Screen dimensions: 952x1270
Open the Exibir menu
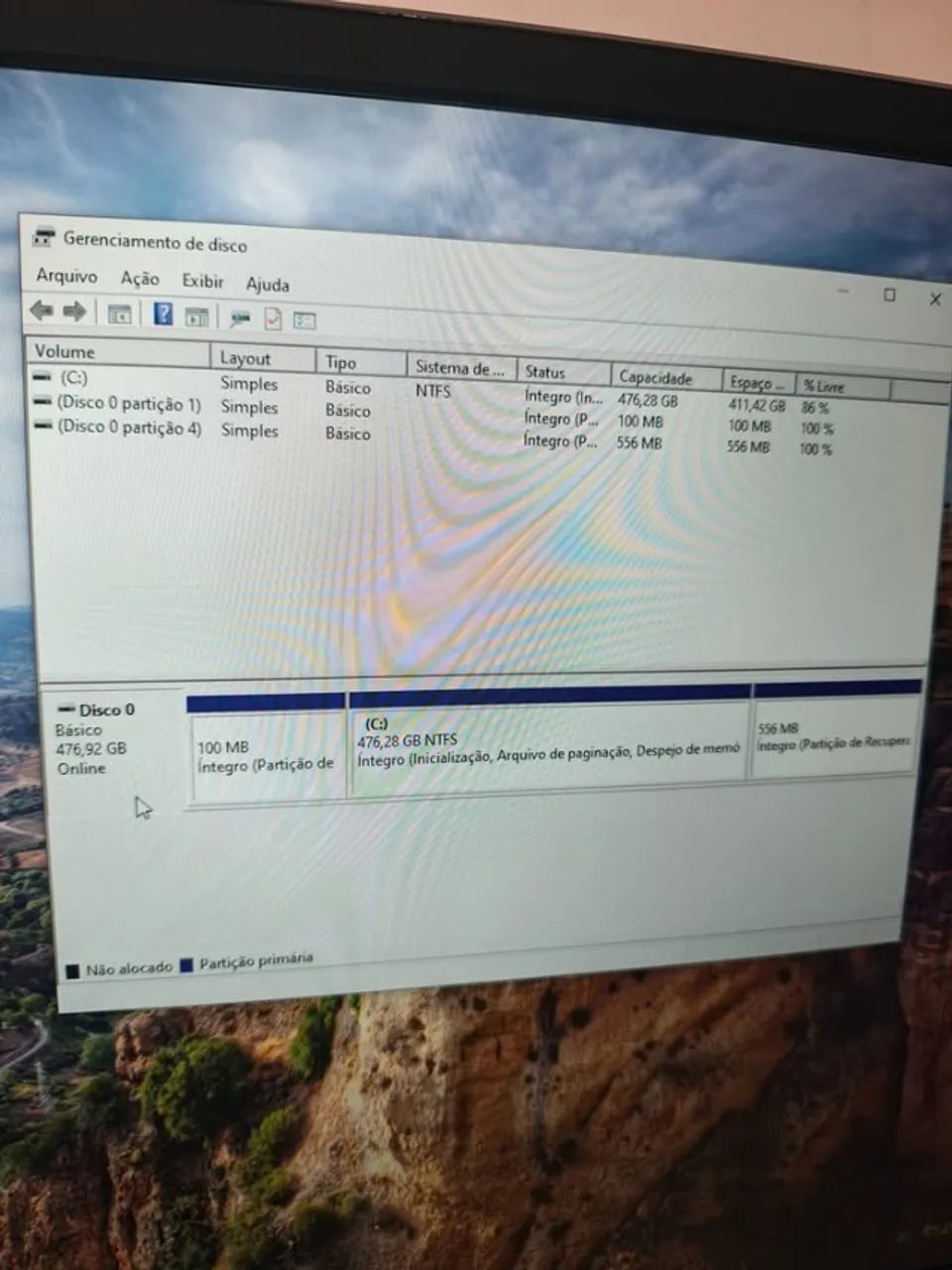[202, 281]
